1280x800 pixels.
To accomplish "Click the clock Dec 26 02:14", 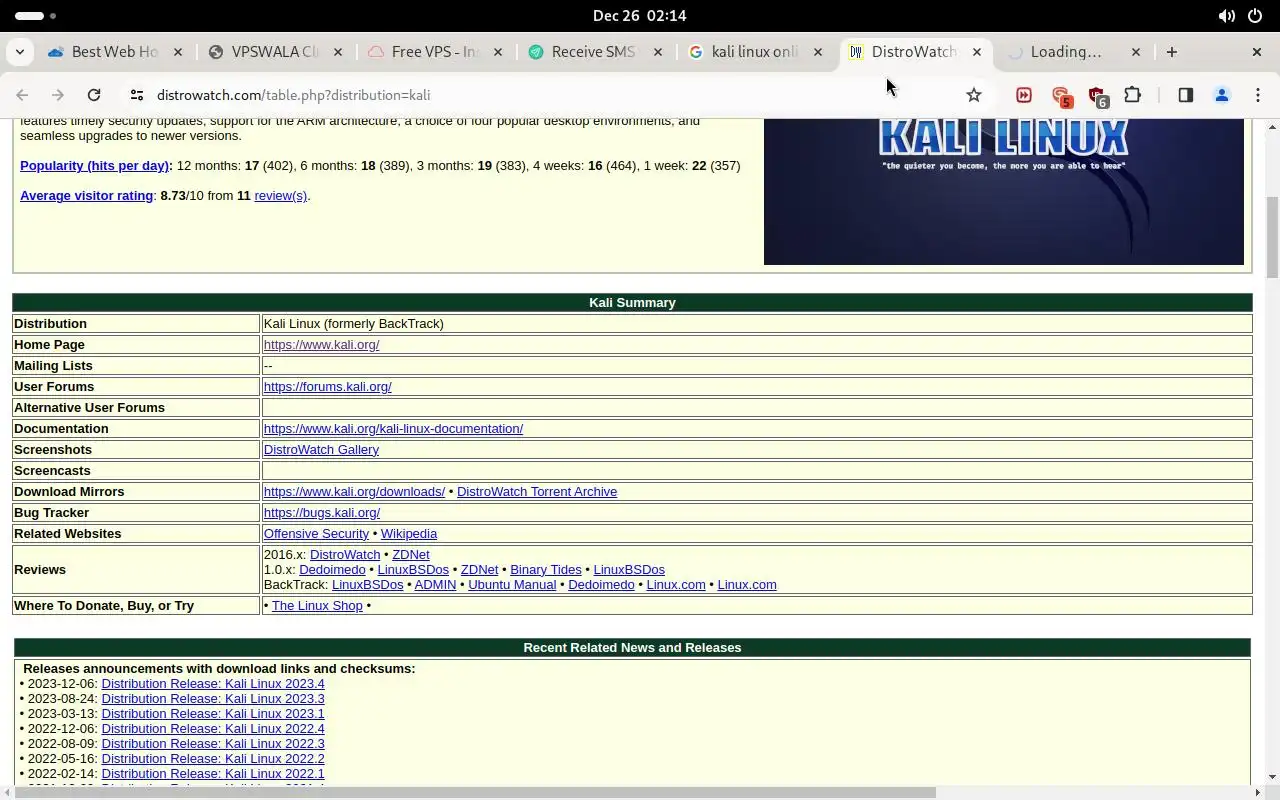I will [639, 16].
